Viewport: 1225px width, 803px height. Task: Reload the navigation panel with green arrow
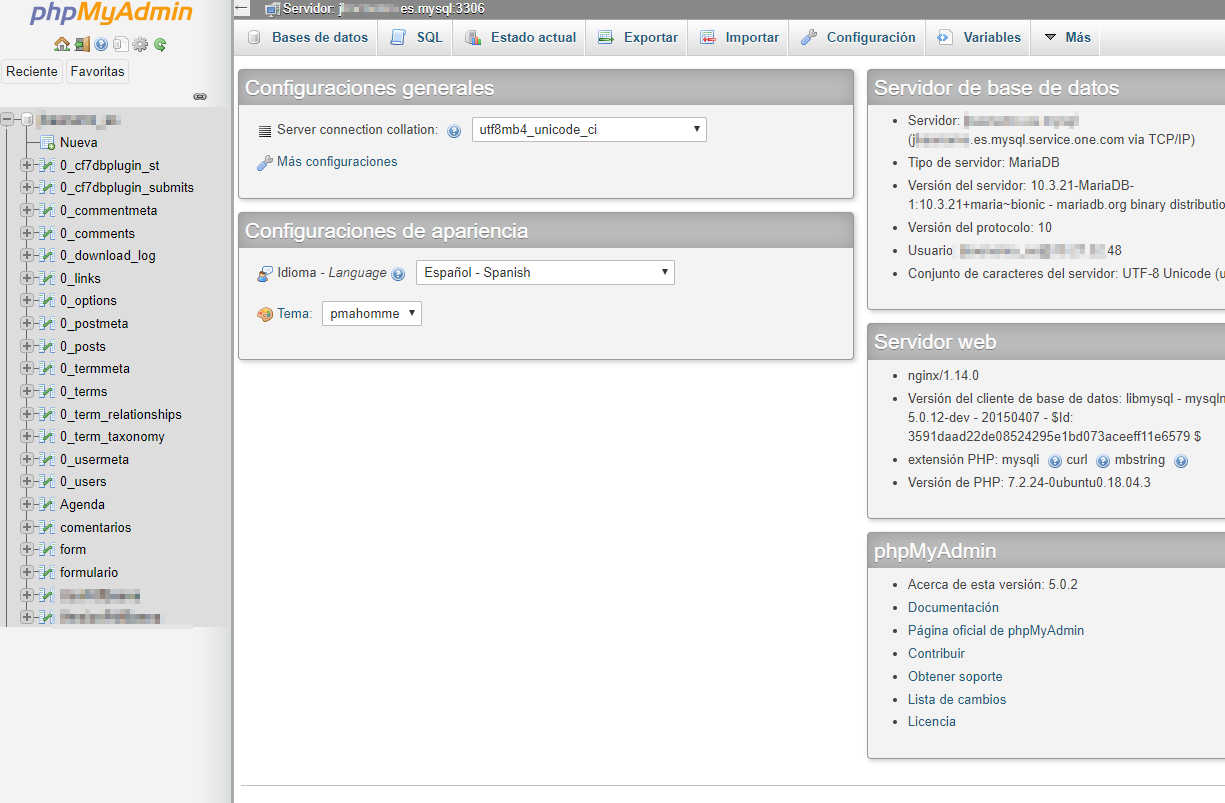(160, 44)
